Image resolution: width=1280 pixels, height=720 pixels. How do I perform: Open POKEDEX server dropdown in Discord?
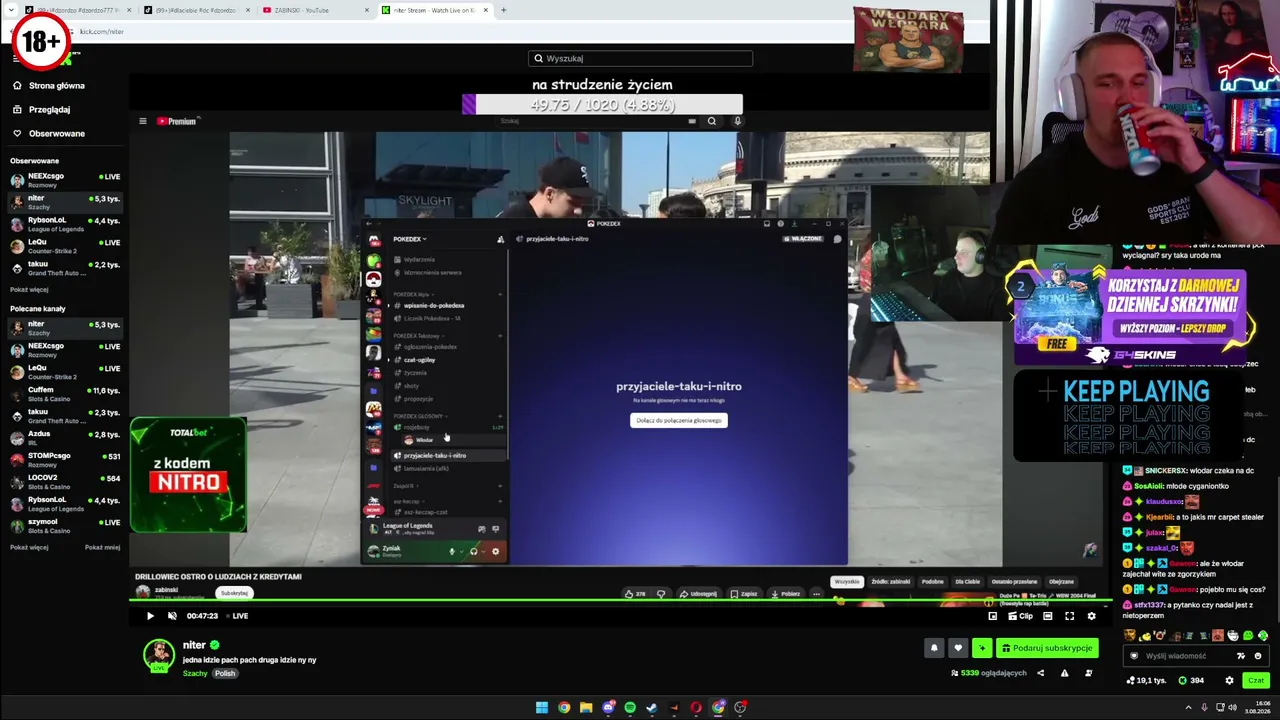[410, 239]
